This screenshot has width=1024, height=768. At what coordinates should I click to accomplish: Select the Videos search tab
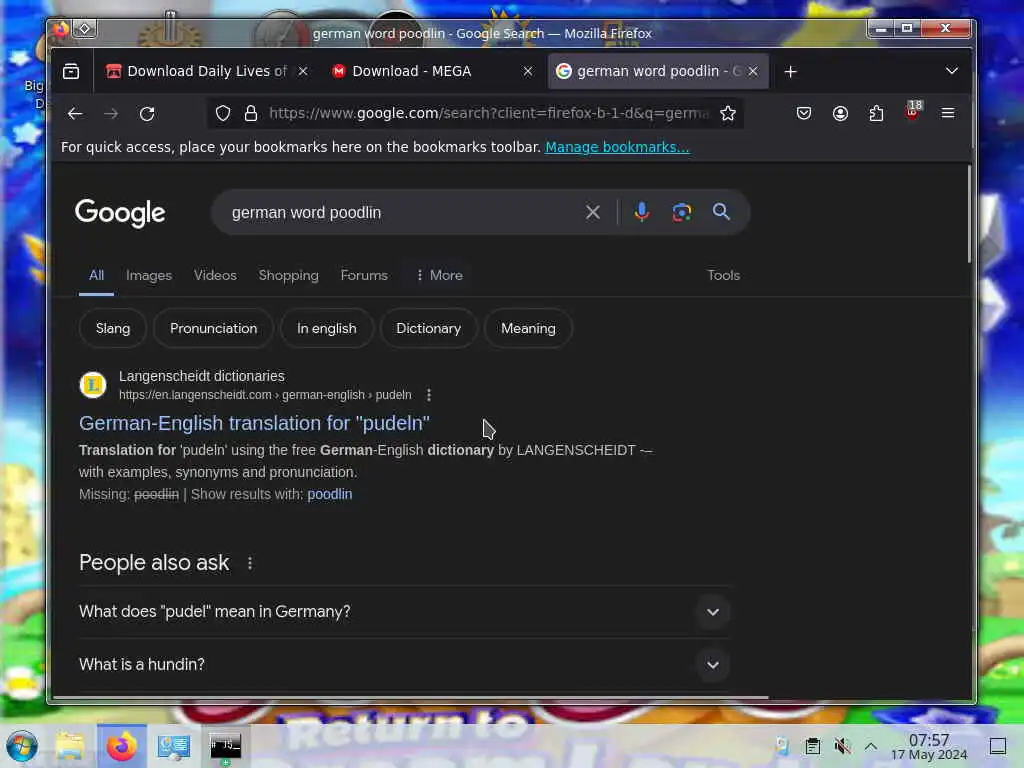point(215,276)
